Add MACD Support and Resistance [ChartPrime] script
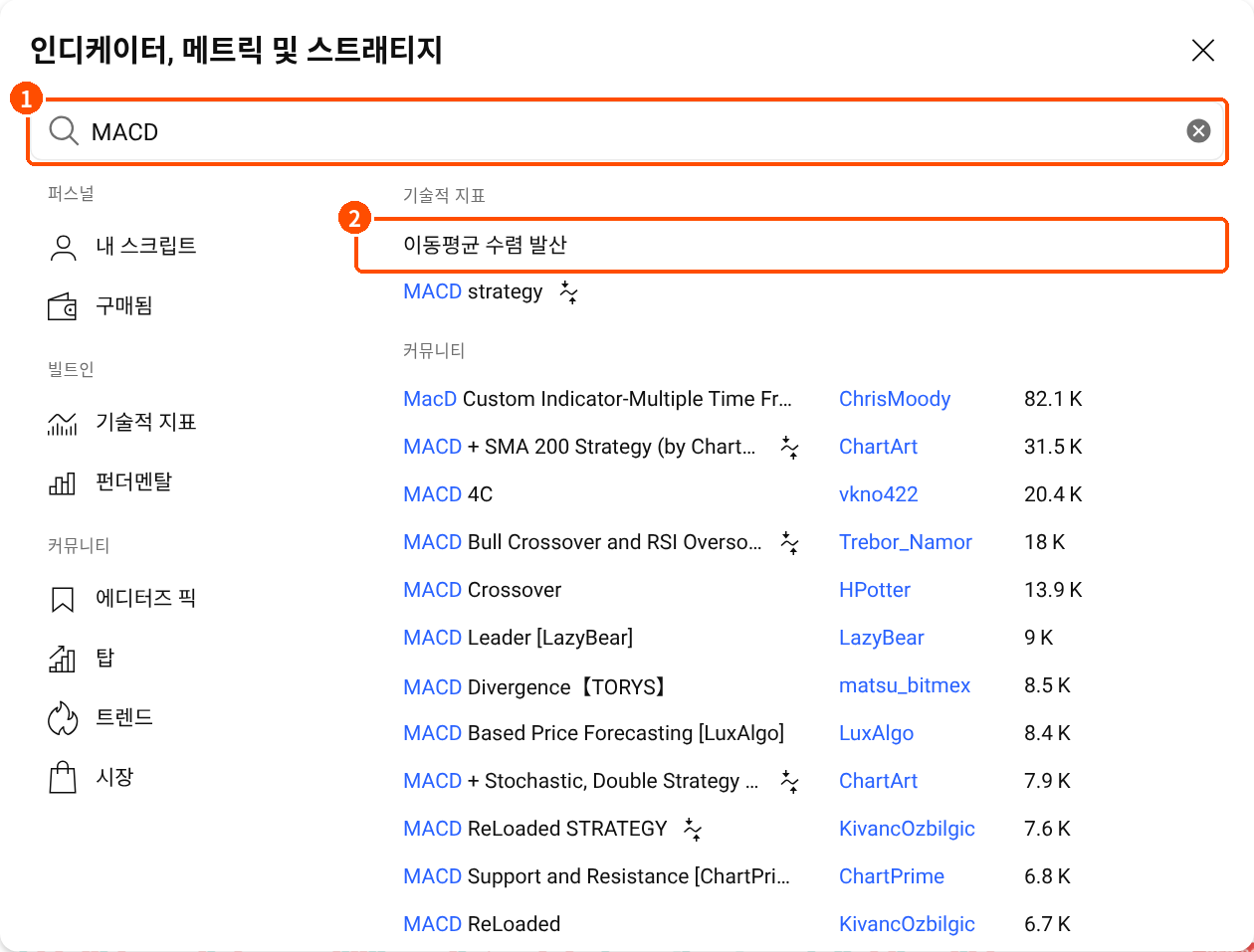Image resolution: width=1254 pixels, height=952 pixels. [596, 876]
